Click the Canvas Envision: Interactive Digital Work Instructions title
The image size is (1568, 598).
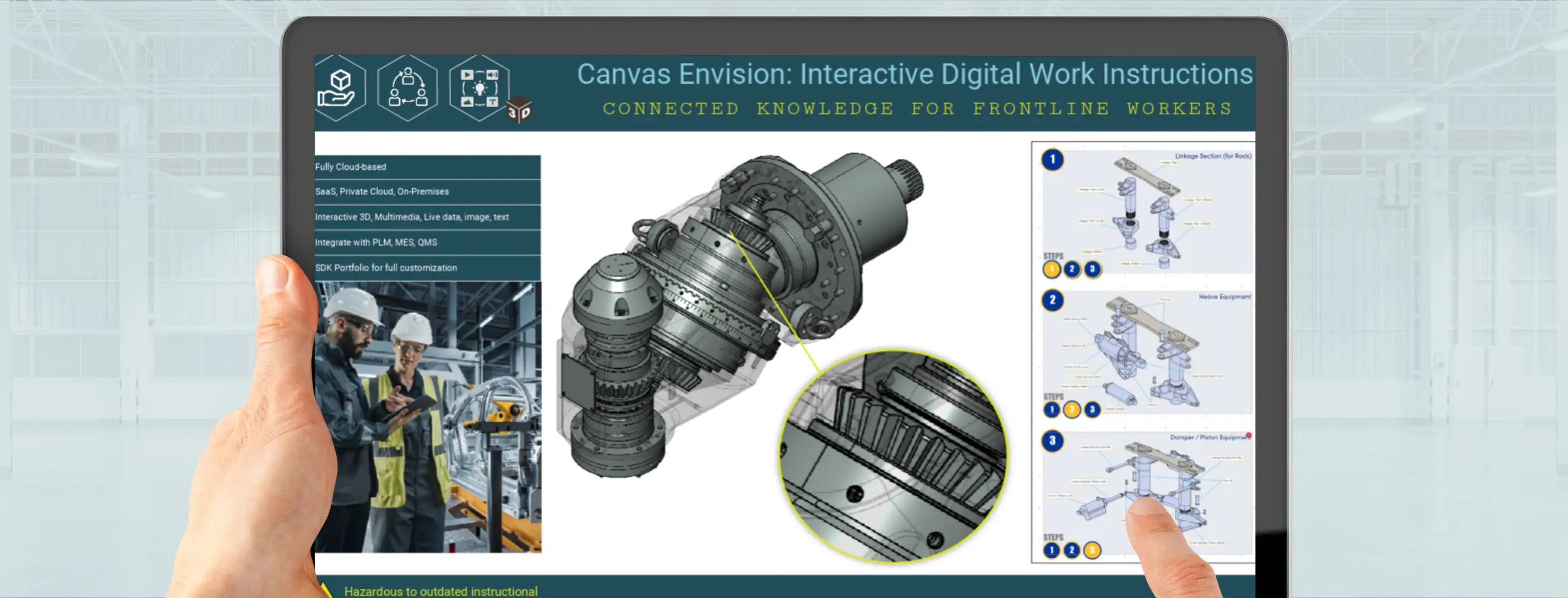914,74
